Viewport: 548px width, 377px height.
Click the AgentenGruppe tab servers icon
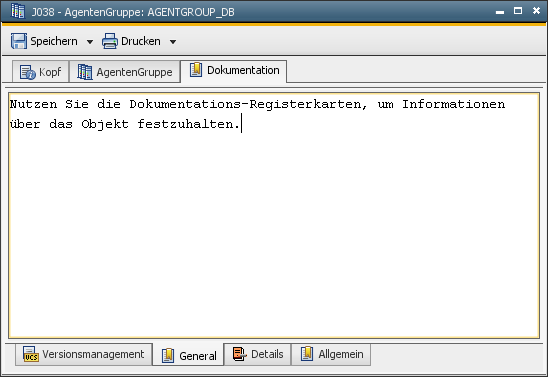point(85,72)
